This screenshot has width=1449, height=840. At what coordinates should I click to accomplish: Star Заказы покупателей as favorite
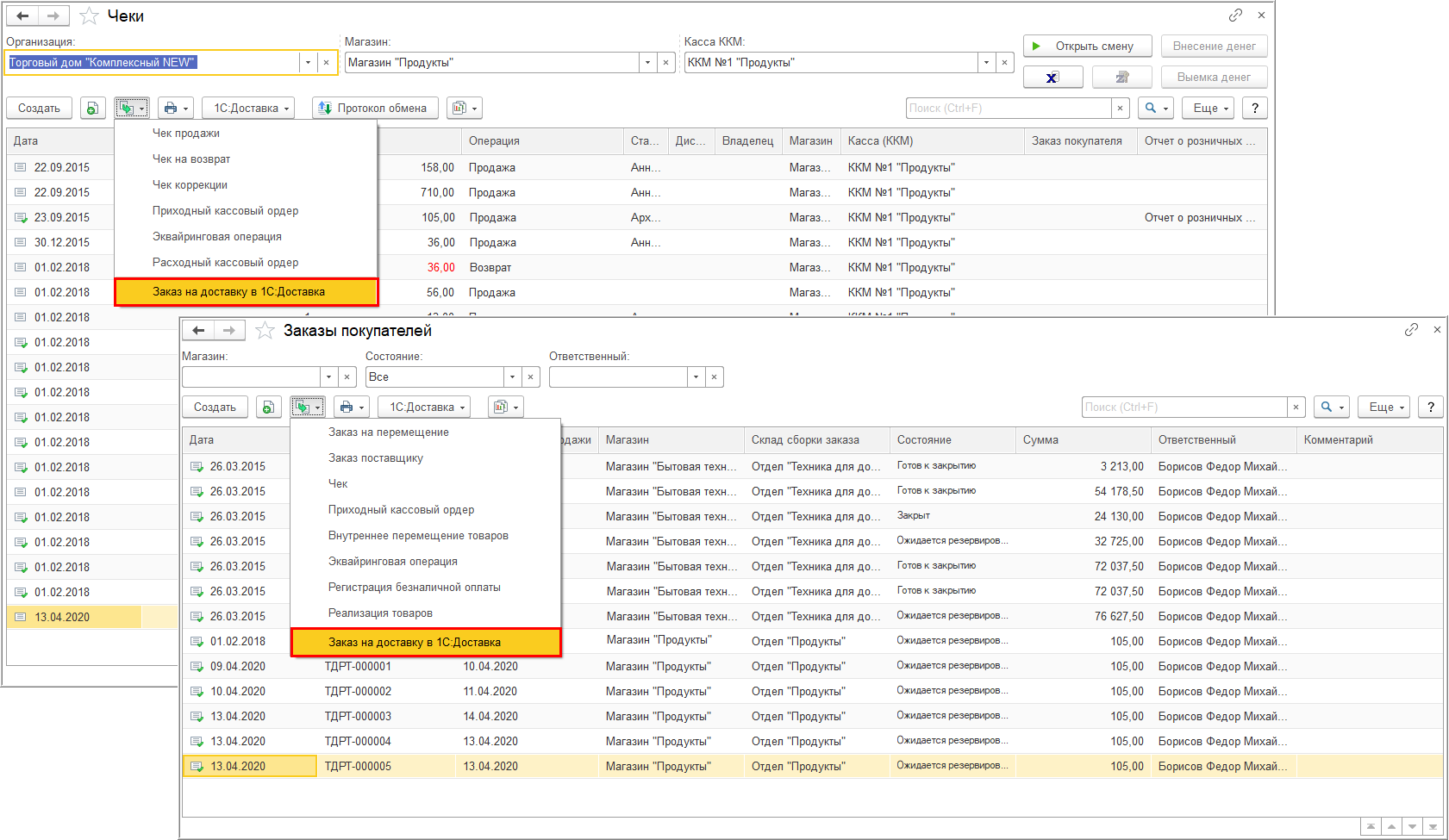click(x=265, y=330)
